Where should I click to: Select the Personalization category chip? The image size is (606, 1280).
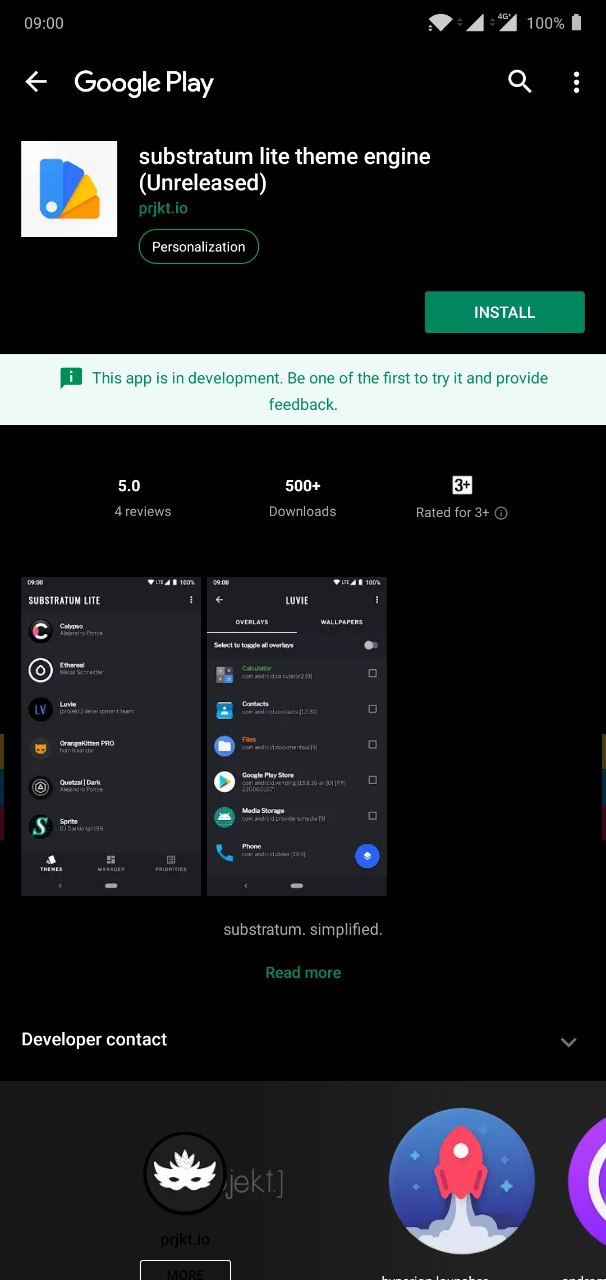click(x=199, y=247)
